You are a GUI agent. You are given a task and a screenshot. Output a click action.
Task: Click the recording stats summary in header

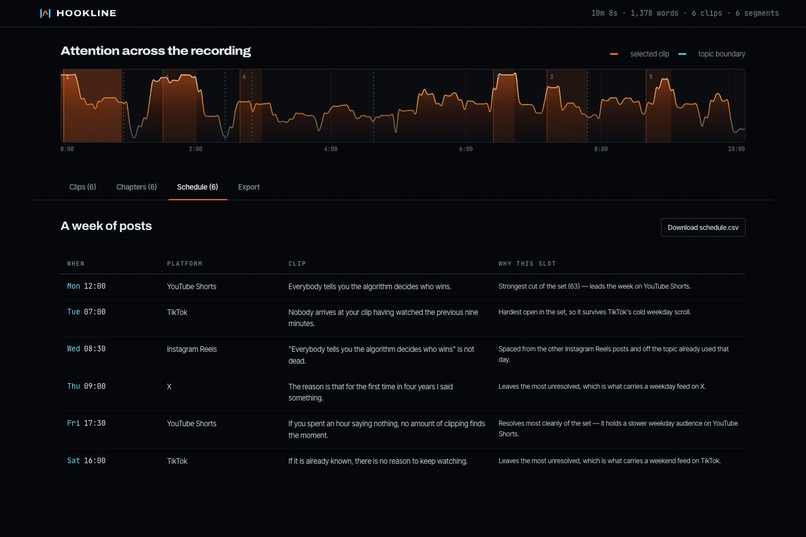tap(685, 13)
